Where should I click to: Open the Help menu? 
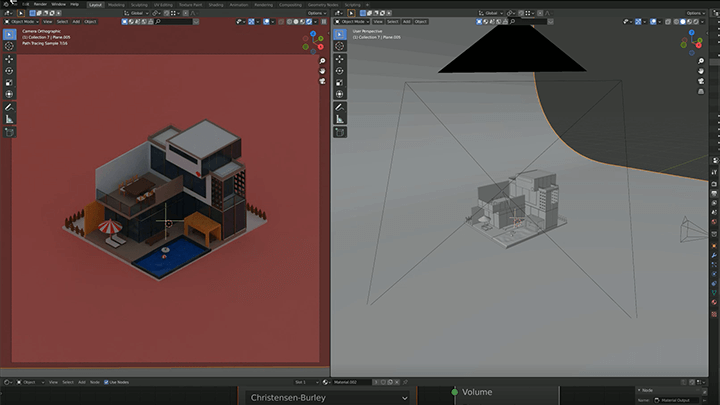click(x=74, y=5)
